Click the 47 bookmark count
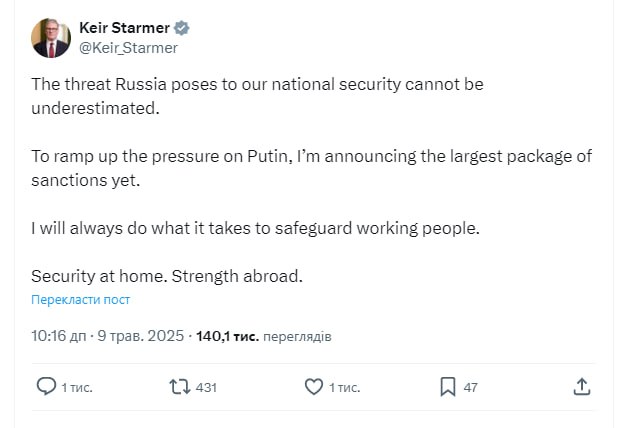Viewport: 643px width, 428px height. (x=471, y=387)
